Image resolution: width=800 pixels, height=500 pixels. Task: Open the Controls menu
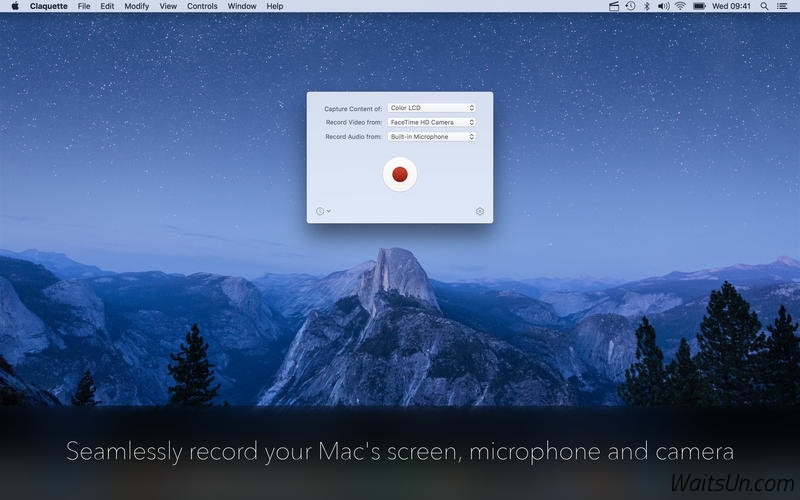pos(202,6)
